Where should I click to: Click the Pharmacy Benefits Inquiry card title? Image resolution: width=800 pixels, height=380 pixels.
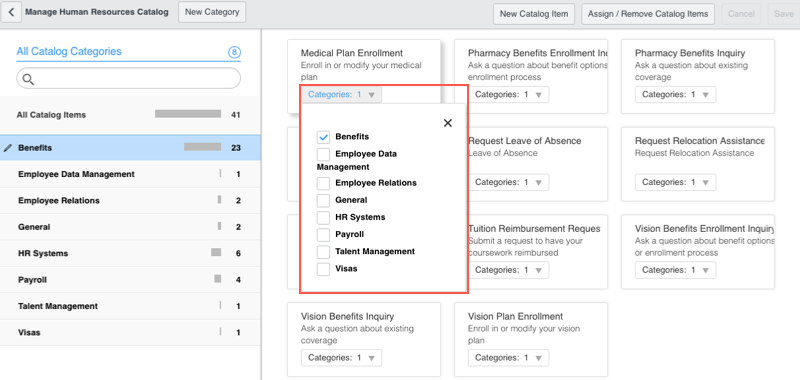tap(690, 53)
